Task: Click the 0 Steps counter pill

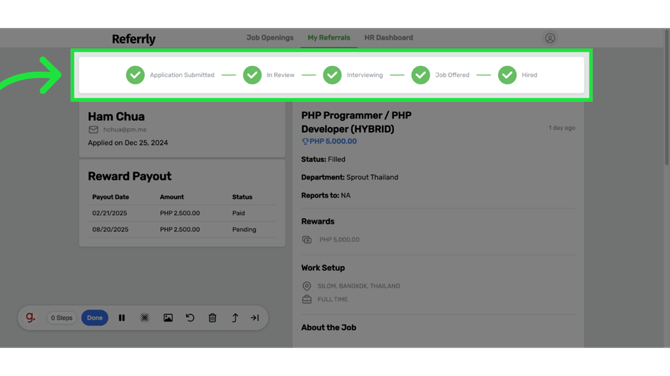Action: (x=62, y=318)
